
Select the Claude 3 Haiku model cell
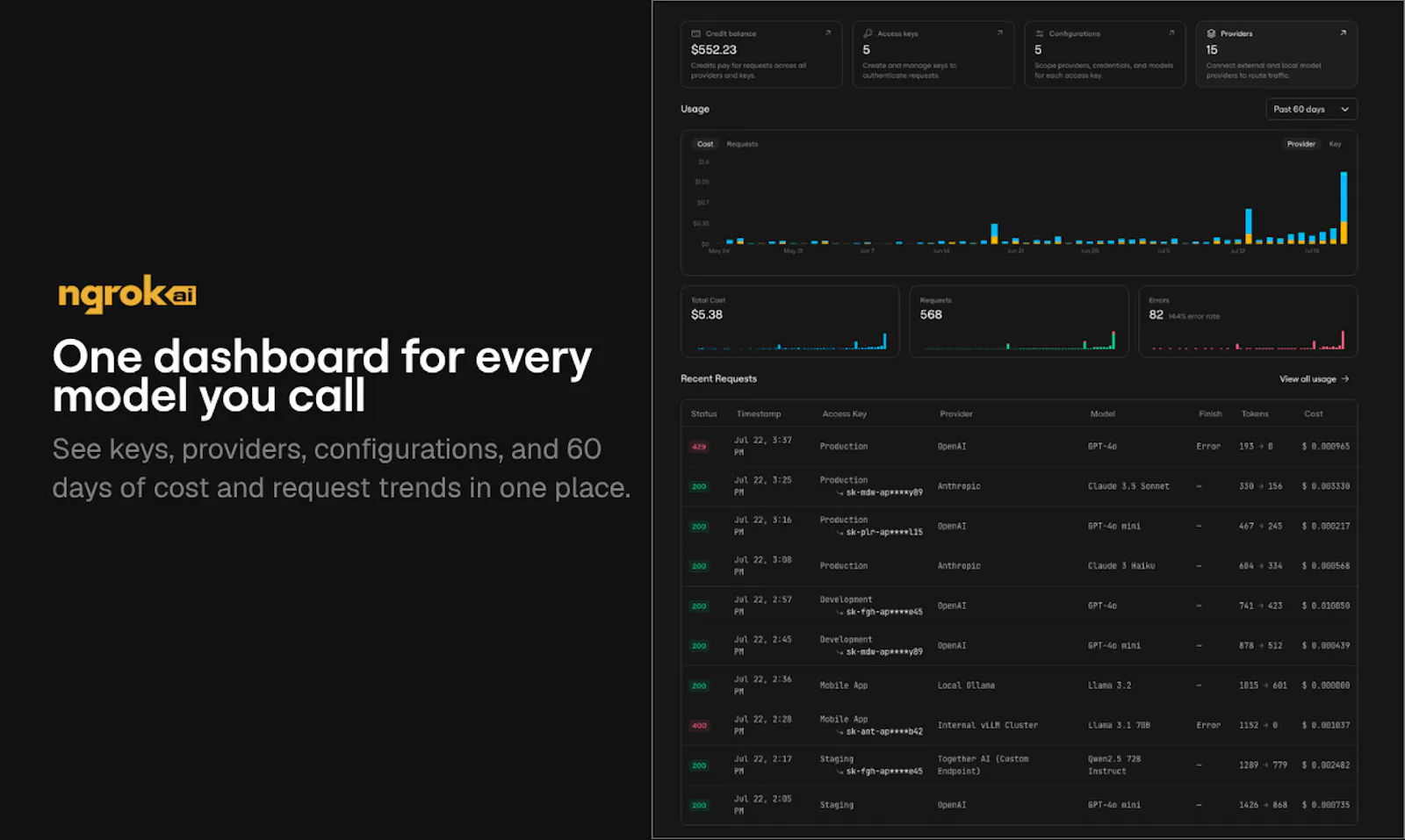(x=1121, y=566)
